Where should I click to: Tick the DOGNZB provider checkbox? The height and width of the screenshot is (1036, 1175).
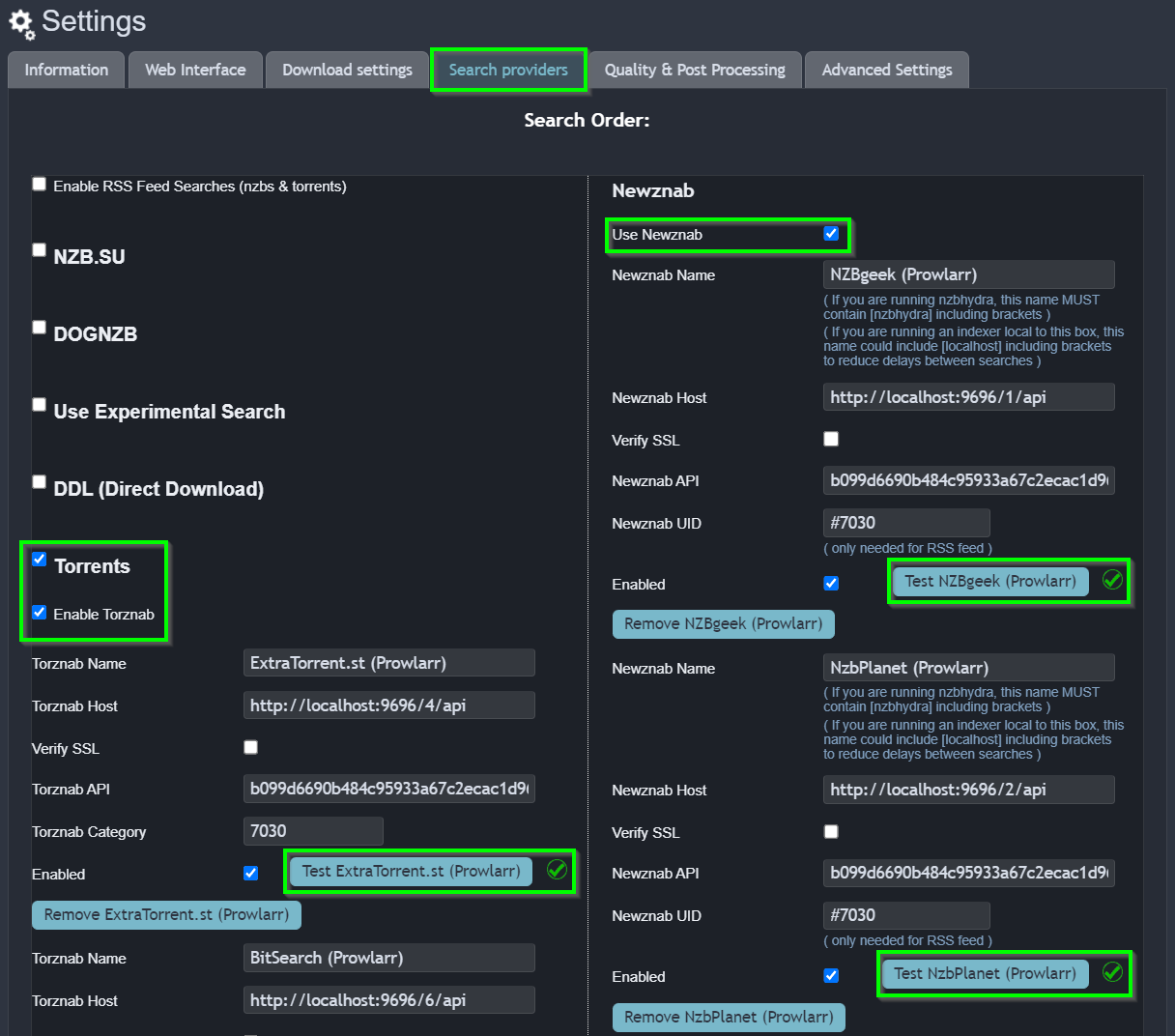40,327
